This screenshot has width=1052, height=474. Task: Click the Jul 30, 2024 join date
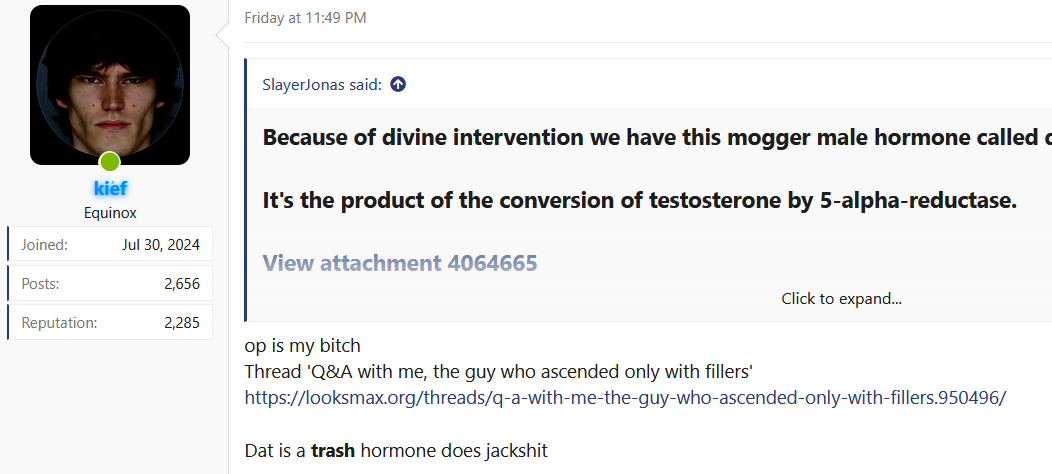coord(161,244)
